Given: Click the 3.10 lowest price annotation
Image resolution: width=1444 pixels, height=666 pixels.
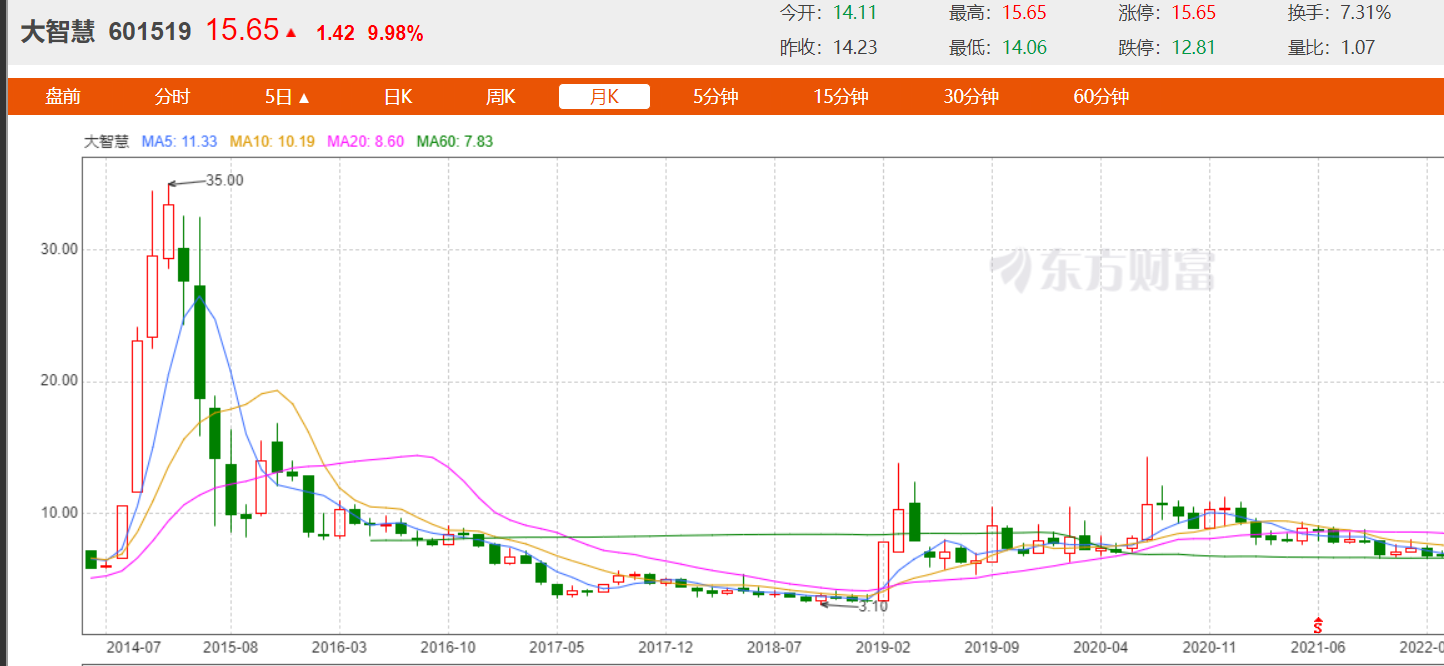Looking at the screenshot, I should coord(873,606).
